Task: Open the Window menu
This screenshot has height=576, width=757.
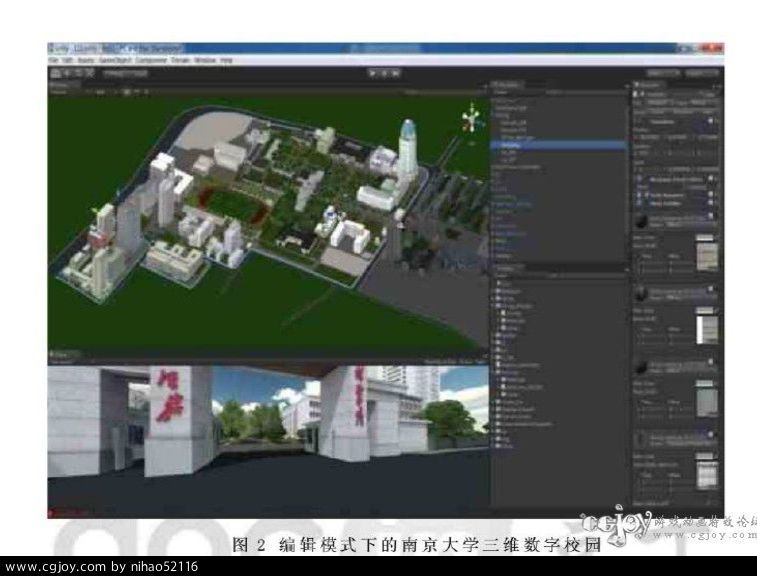Action: click(x=205, y=60)
